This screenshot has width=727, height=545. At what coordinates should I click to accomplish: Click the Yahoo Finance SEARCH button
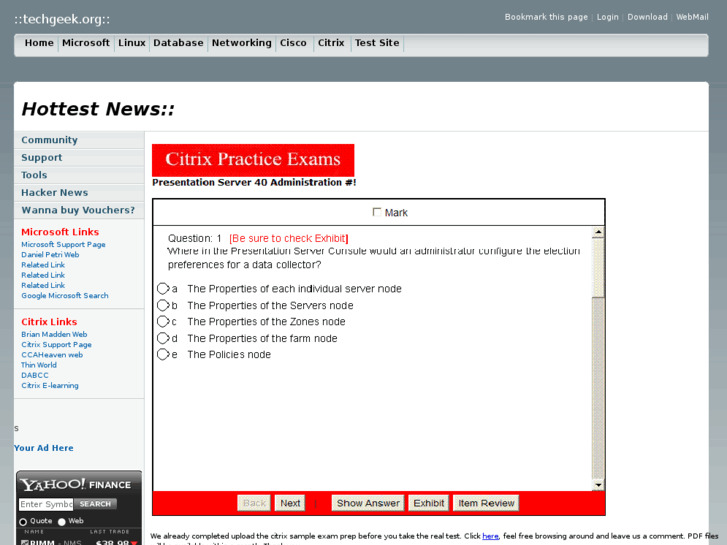pyautogui.click(x=95, y=504)
